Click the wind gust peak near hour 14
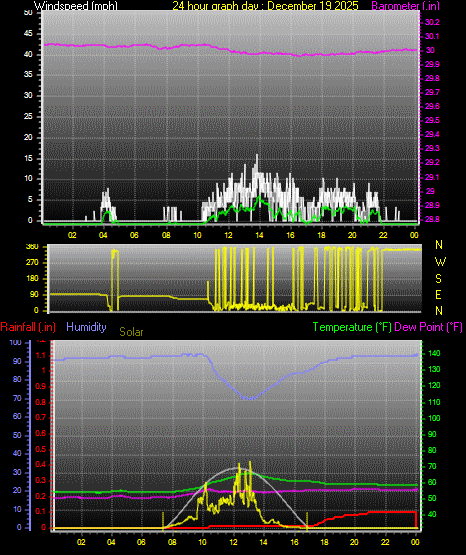This screenshot has height=555, width=466. tap(257, 156)
